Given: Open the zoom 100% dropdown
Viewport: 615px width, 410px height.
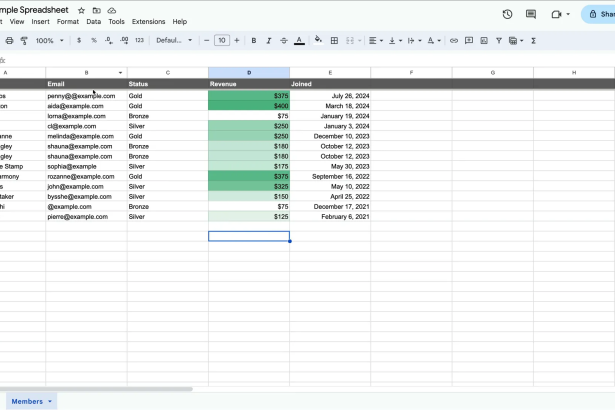Looking at the screenshot, I should click(49, 41).
